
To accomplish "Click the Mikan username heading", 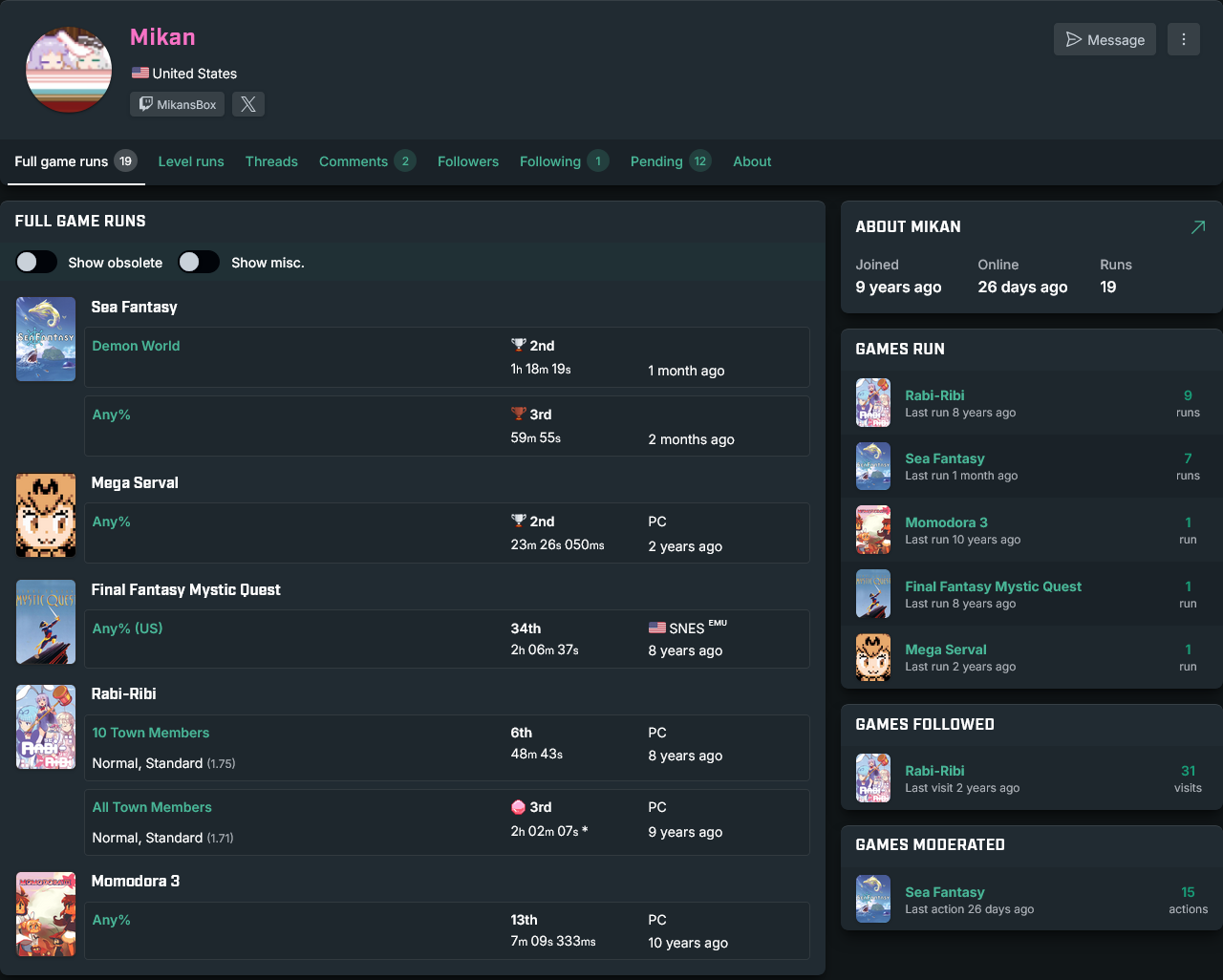I will (162, 37).
